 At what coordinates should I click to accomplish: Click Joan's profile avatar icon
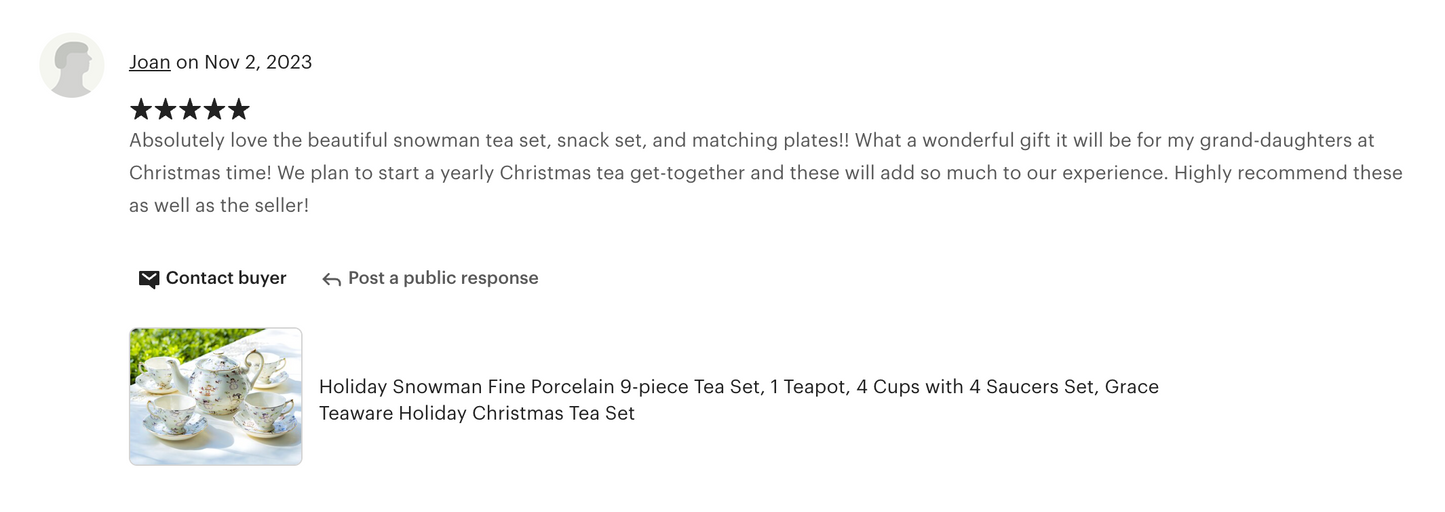tap(71, 65)
